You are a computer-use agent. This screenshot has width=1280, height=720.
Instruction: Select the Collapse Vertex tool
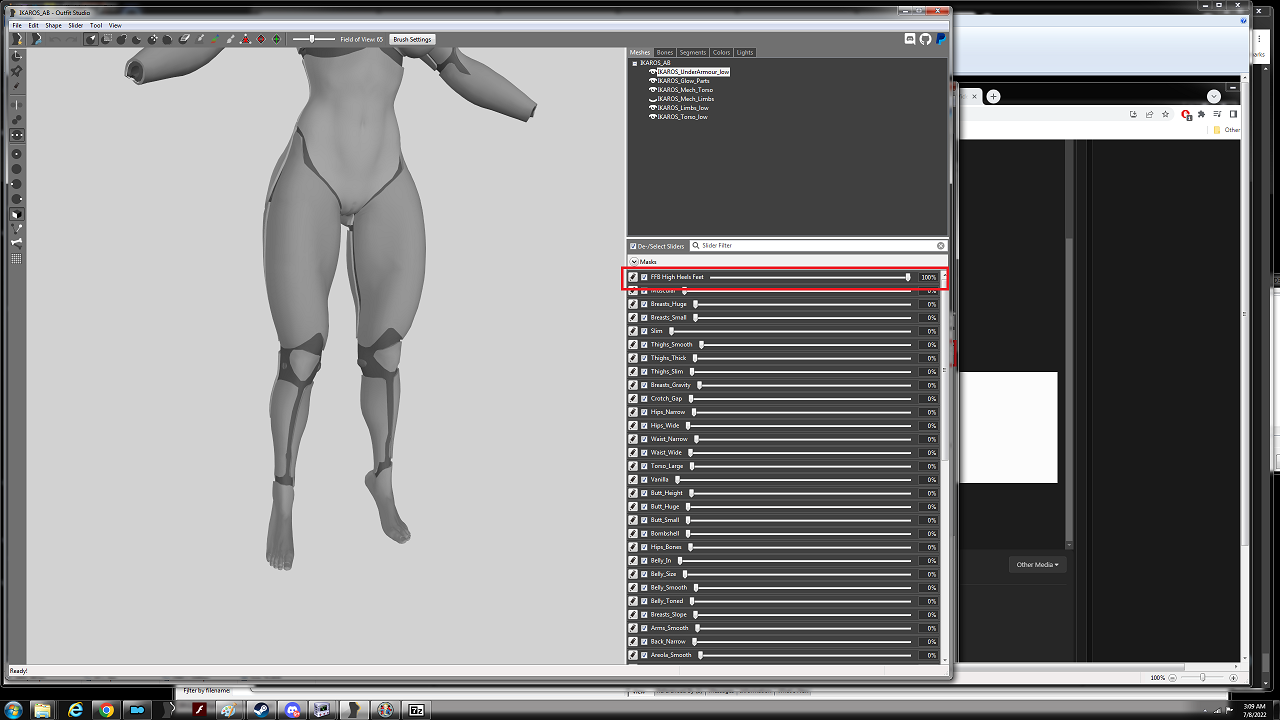pyautogui.click(x=245, y=39)
